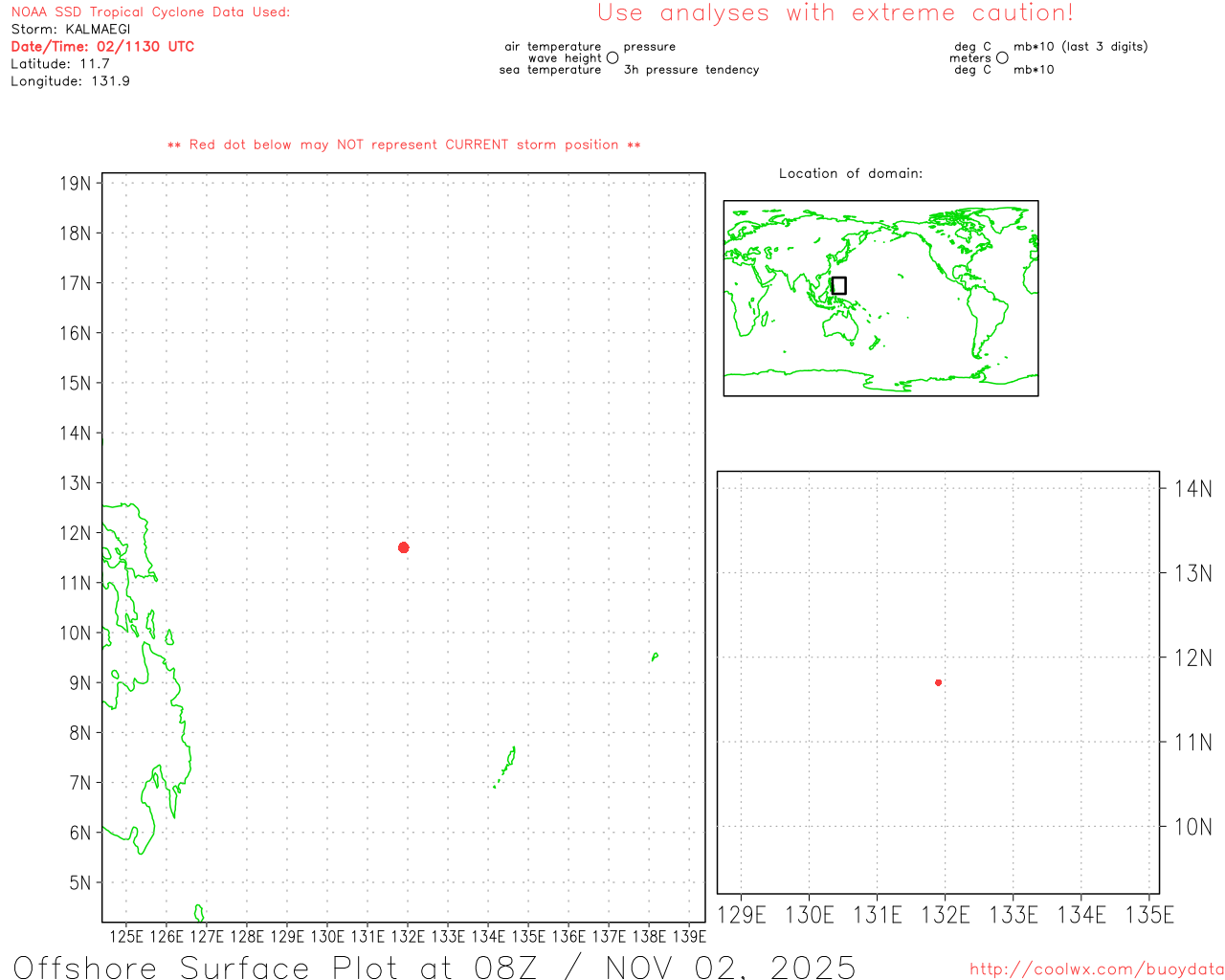Select the black domain rectangle on world map

[x=839, y=285]
